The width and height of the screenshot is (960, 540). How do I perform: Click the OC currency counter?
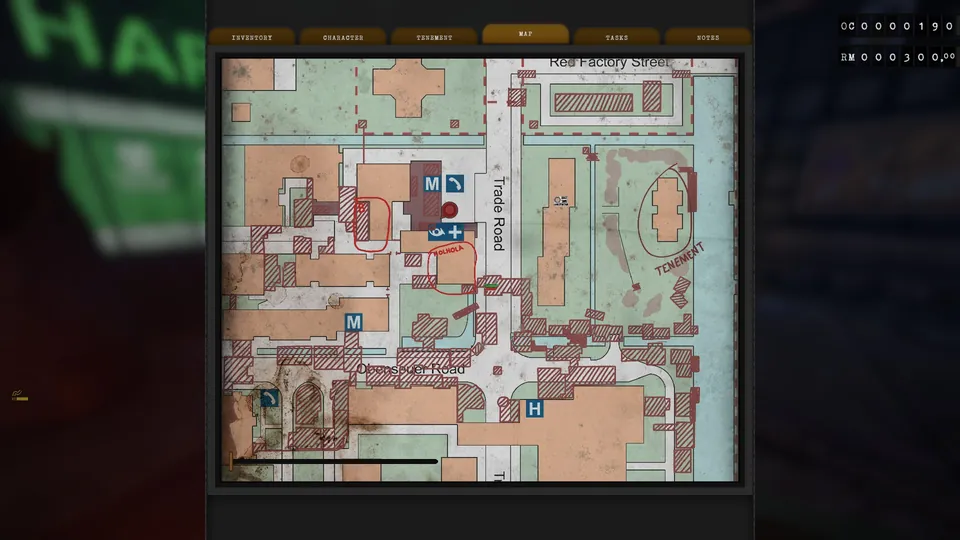point(897,26)
